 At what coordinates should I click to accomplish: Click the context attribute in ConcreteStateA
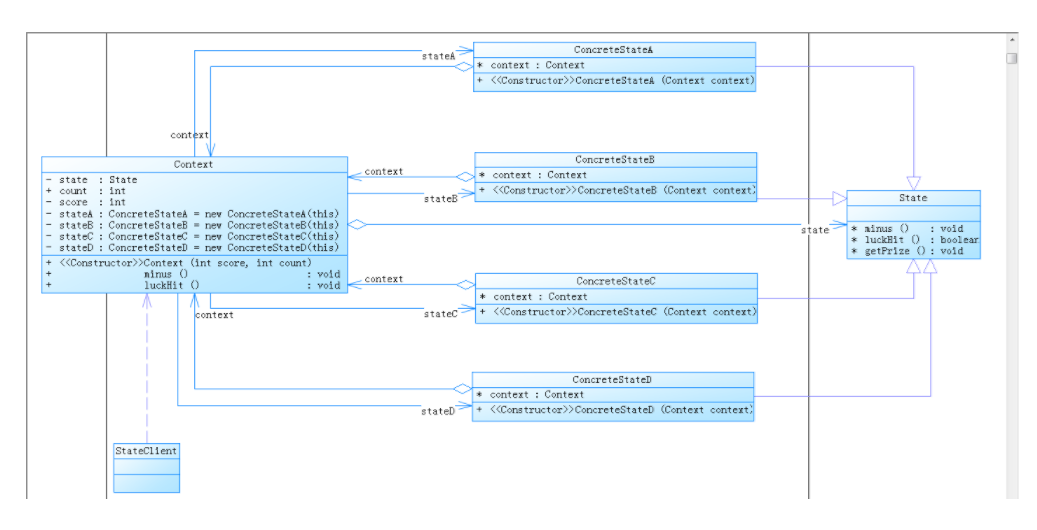[531, 66]
